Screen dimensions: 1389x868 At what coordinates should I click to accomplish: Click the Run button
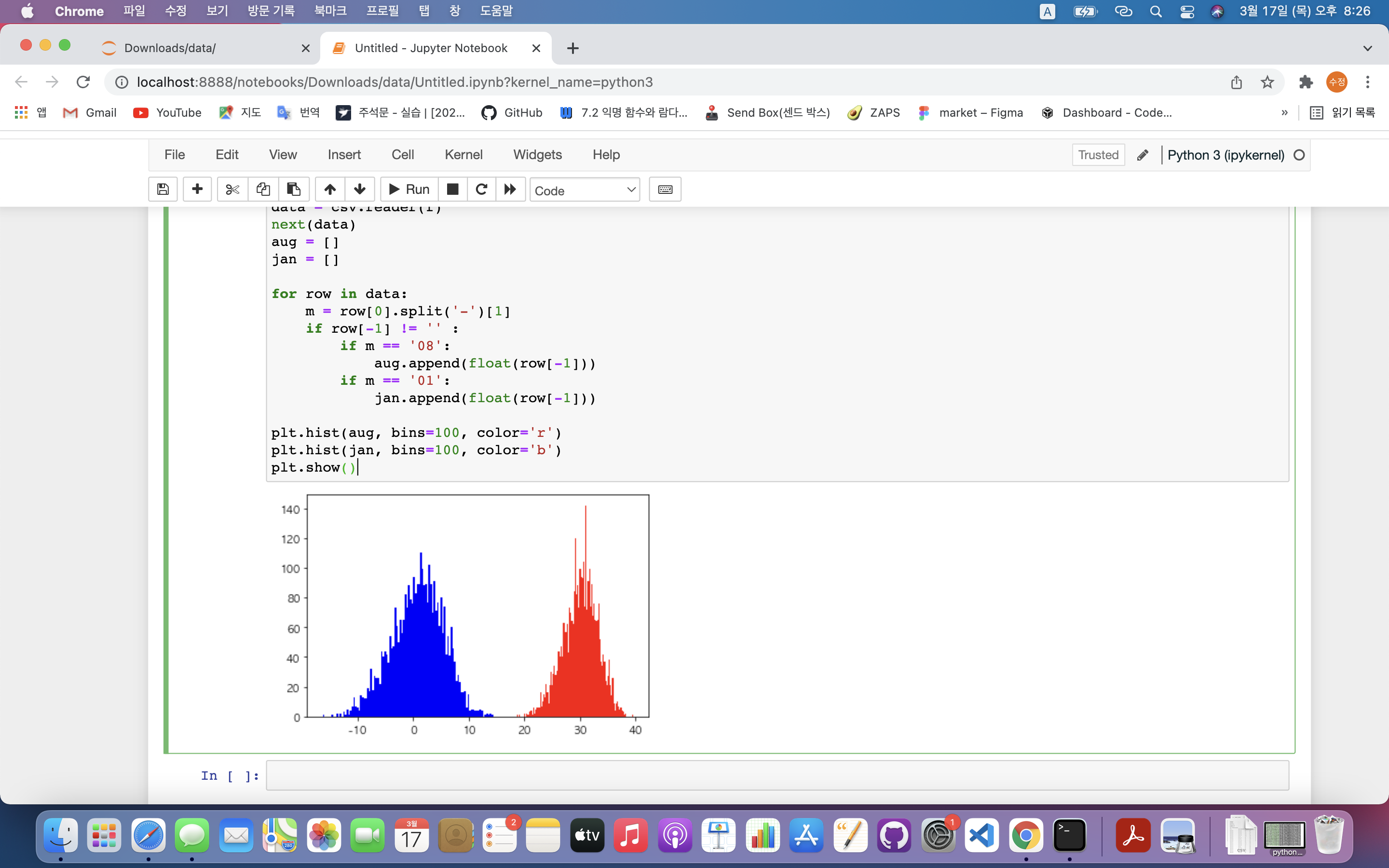409,190
